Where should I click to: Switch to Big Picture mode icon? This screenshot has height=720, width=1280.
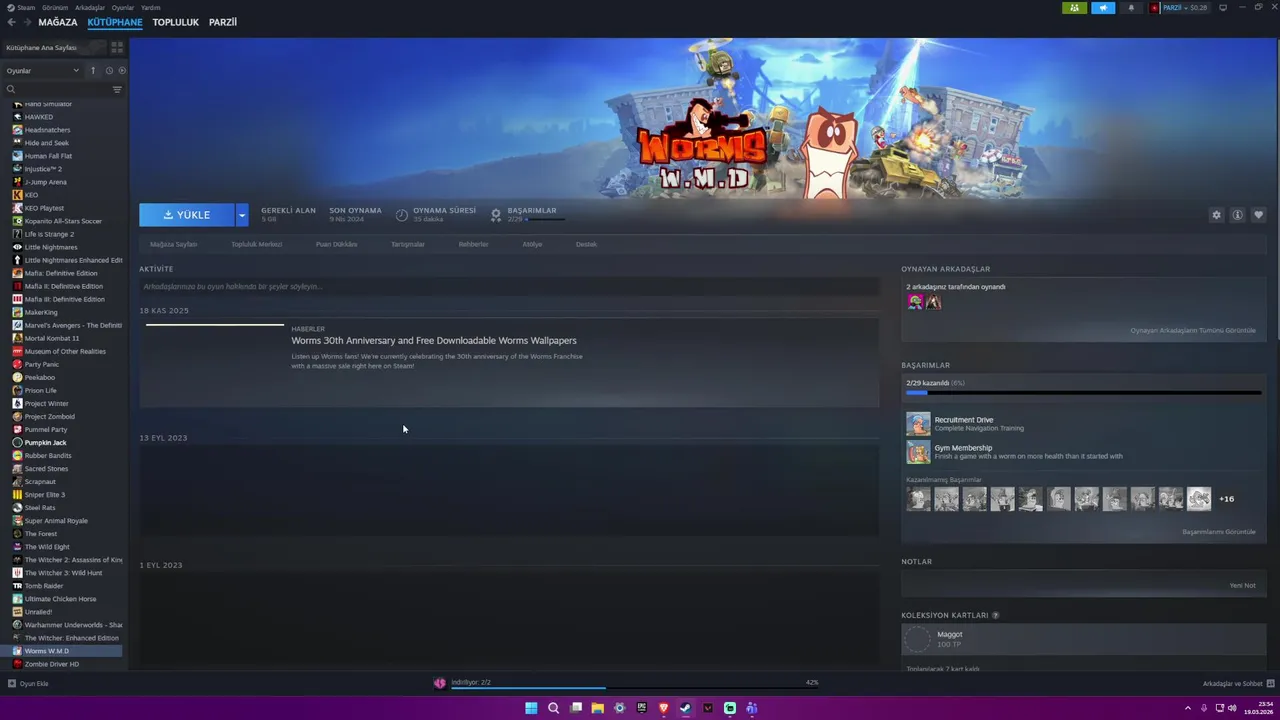tap(1223, 8)
